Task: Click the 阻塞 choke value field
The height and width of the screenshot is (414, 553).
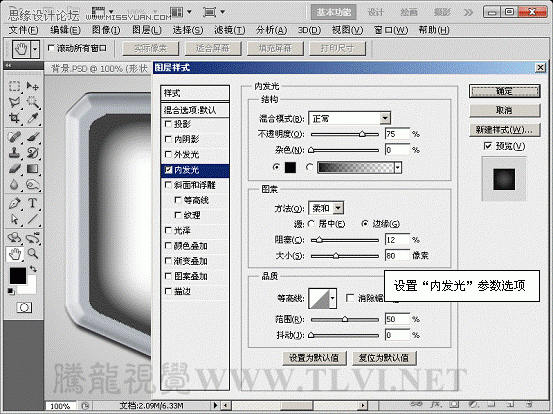Action: pyautogui.click(x=397, y=240)
